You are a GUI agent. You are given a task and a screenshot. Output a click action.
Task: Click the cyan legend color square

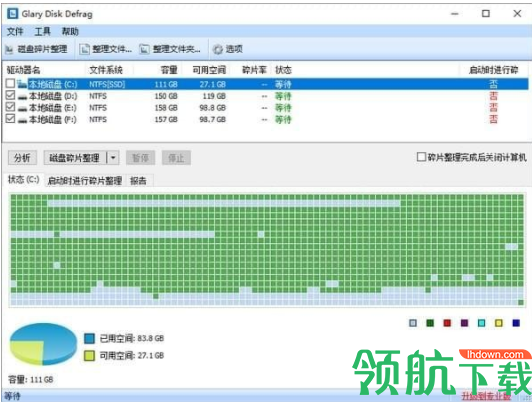[481, 323]
